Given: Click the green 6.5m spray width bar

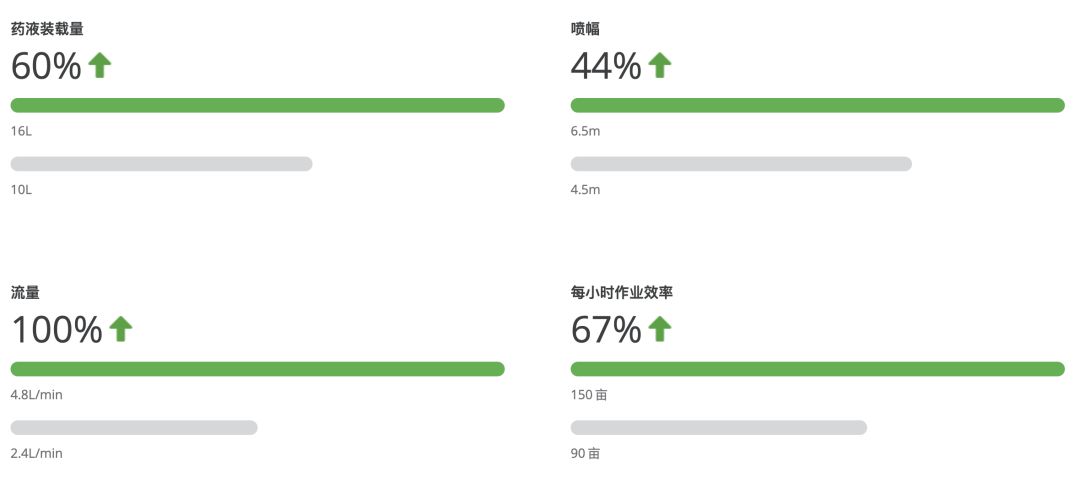Looking at the screenshot, I should pos(817,105).
